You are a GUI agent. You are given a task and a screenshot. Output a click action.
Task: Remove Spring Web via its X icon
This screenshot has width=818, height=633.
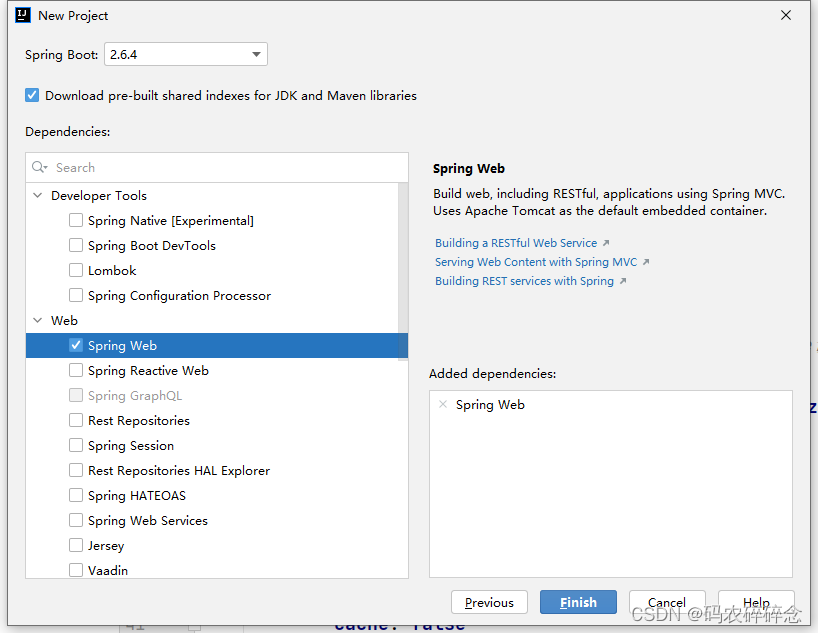pos(443,404)
